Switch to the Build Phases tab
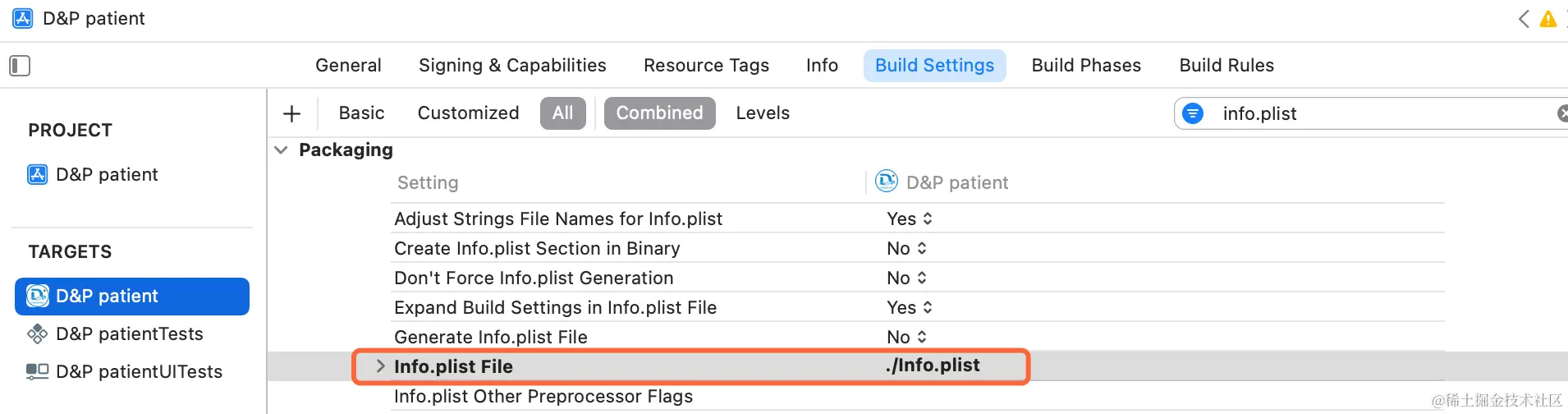Viewport: 1568px width, 414px height. click(x=1086, y=66)
